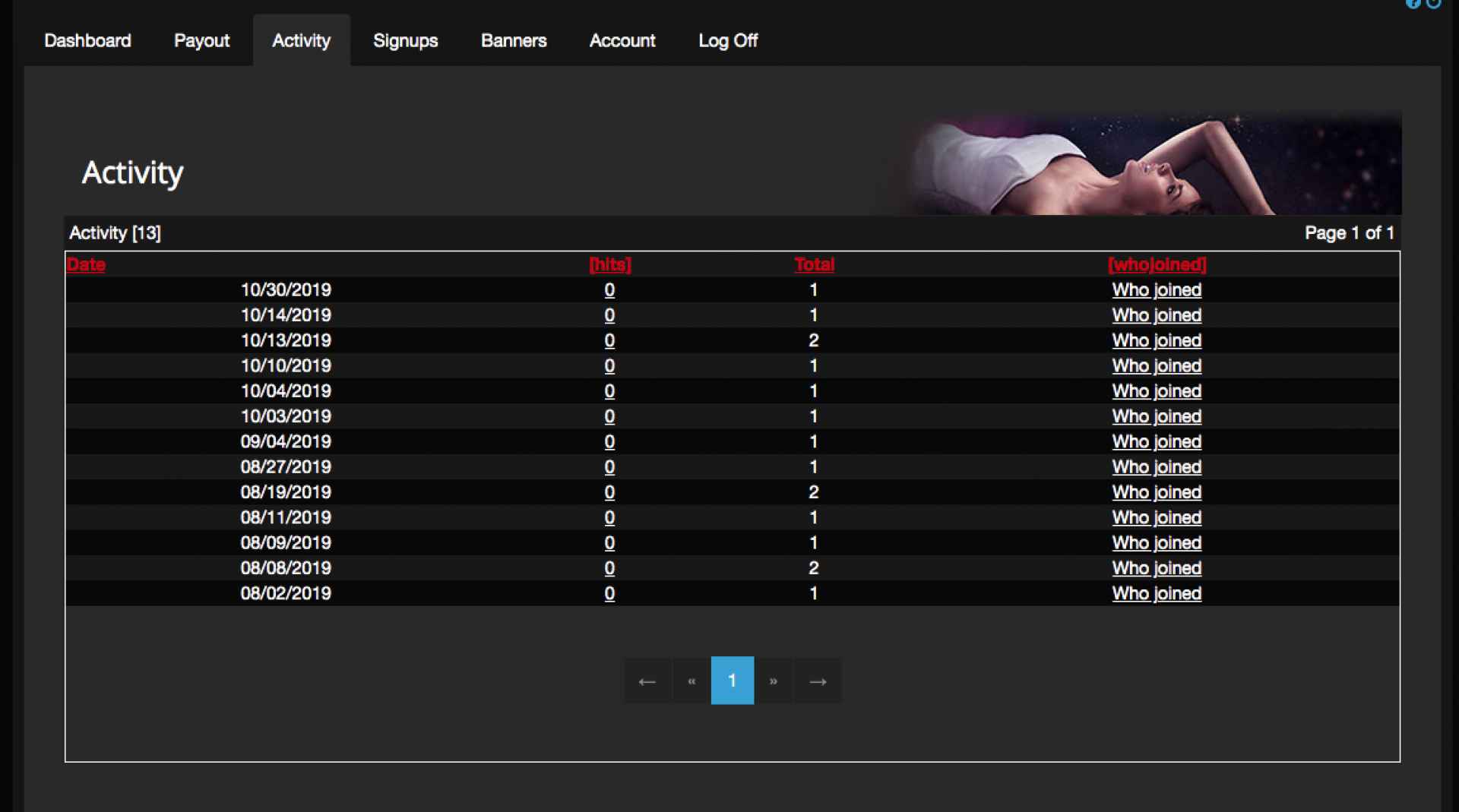
Task: Sort the table by Date column
Action: point(86,264)
